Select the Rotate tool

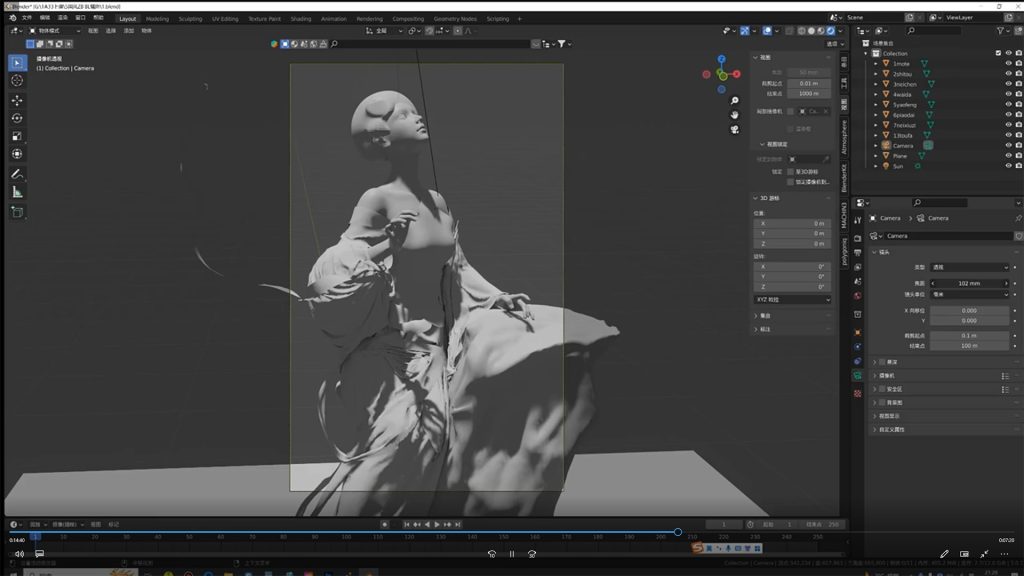coord(17,118)
